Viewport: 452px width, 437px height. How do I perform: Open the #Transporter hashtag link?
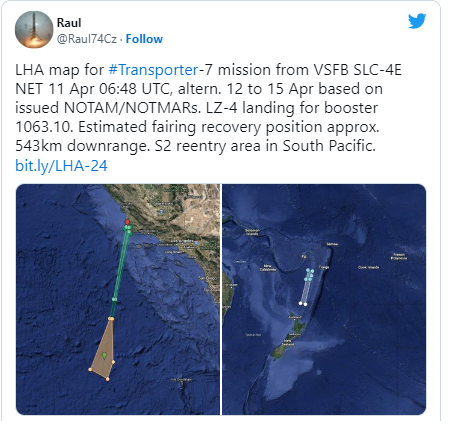[153, 70]
